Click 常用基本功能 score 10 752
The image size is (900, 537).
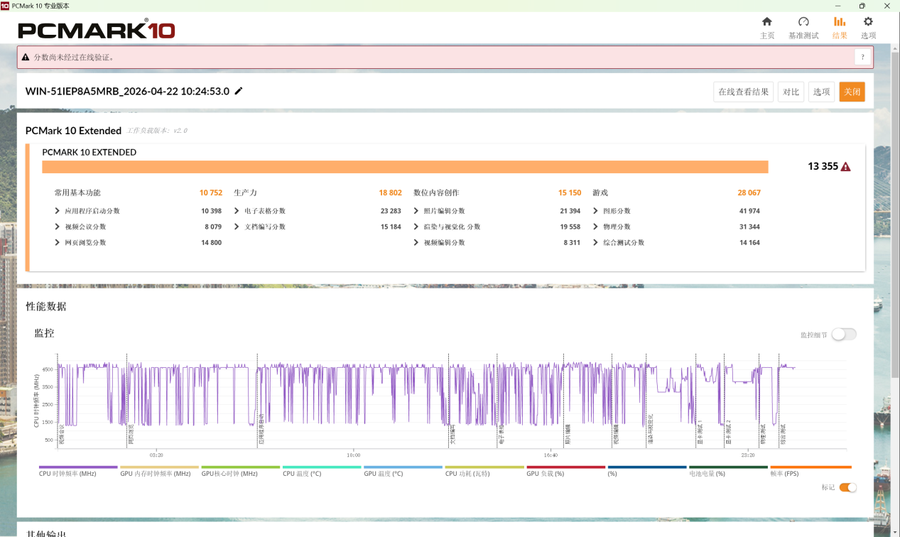click(211, 193)
